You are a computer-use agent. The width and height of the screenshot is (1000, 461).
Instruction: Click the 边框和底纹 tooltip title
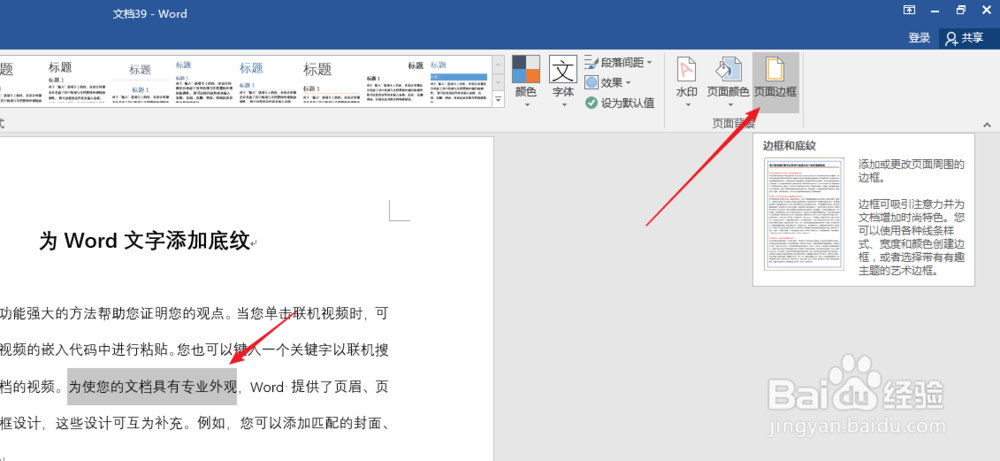790,145
